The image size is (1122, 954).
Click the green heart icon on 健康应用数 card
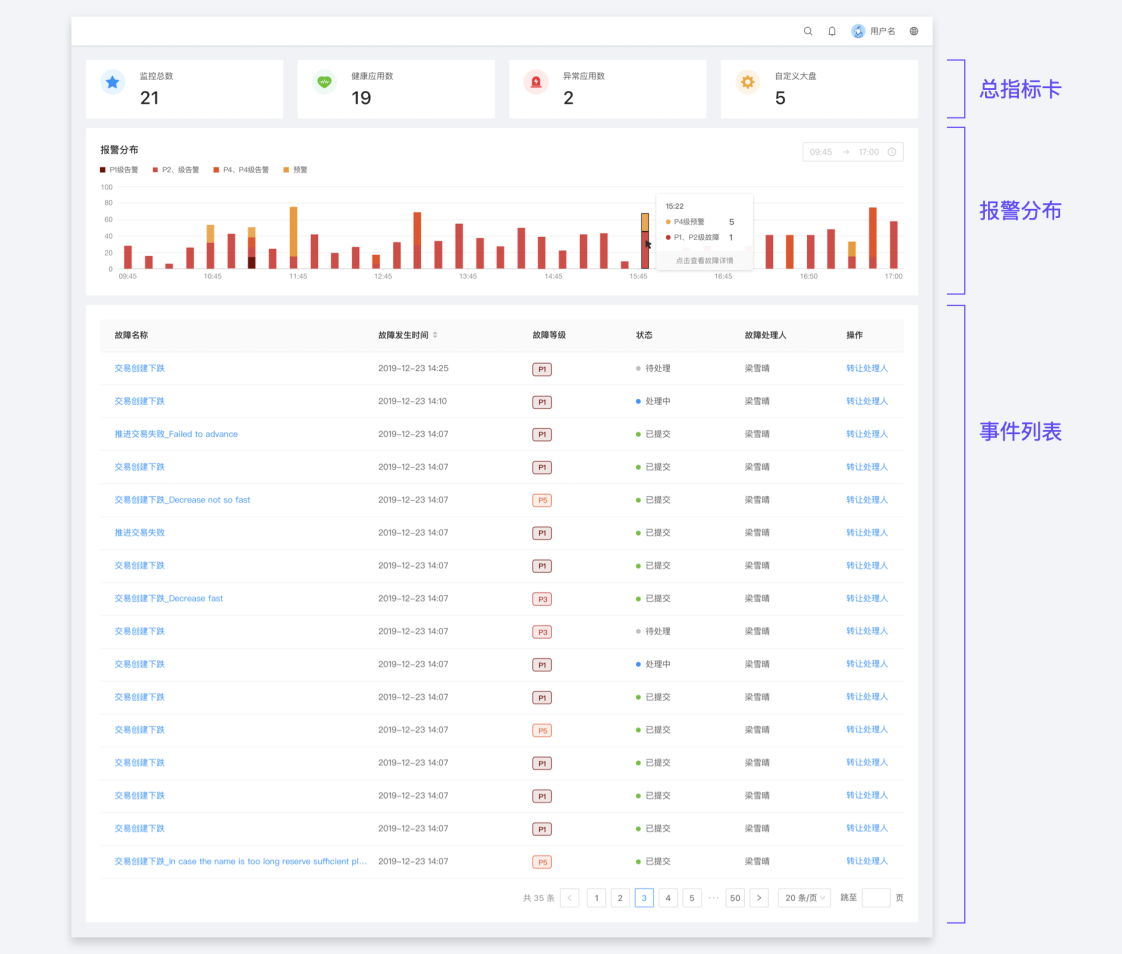[324, 82]
